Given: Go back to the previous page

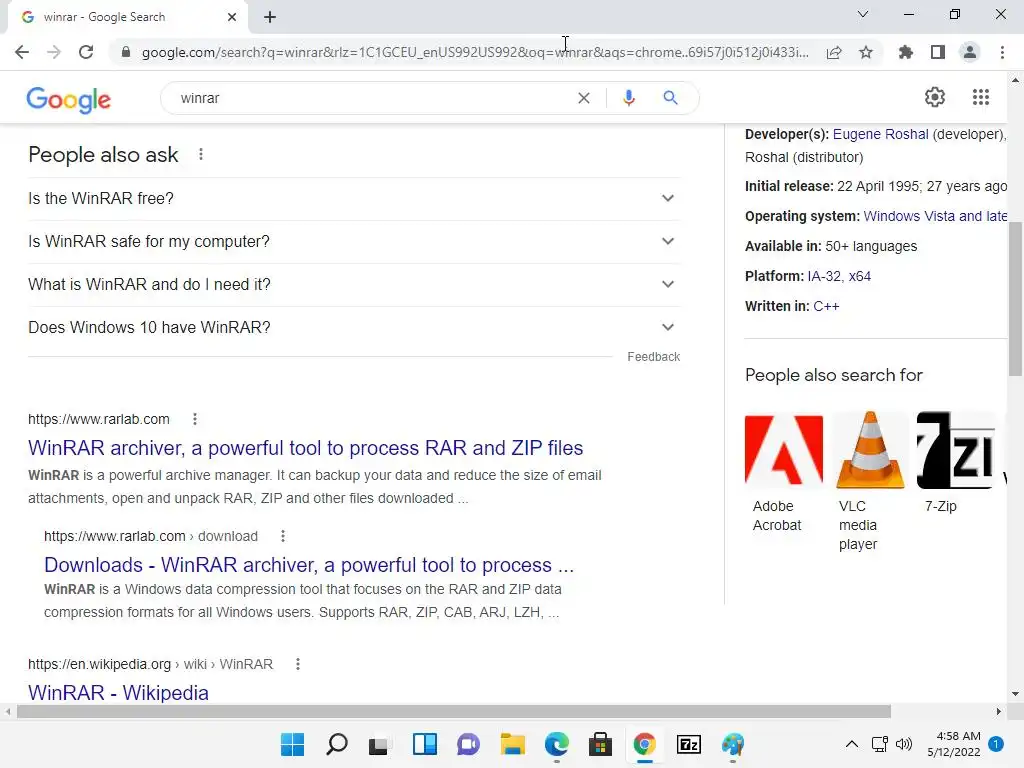Looking at the screenshot, I should pos(22,52).
